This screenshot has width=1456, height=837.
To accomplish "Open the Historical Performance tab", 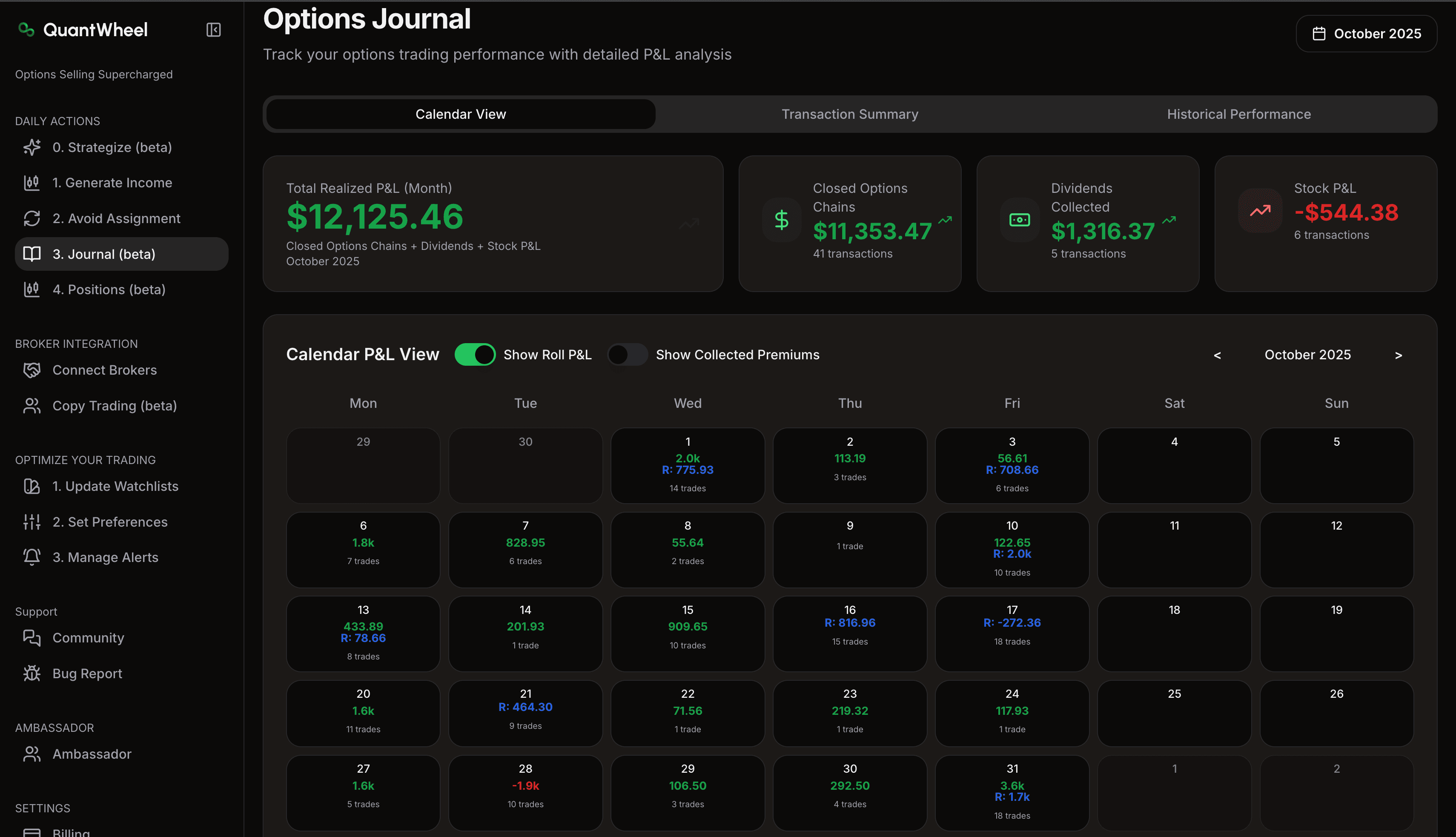I will click(x=1239, y=114).
